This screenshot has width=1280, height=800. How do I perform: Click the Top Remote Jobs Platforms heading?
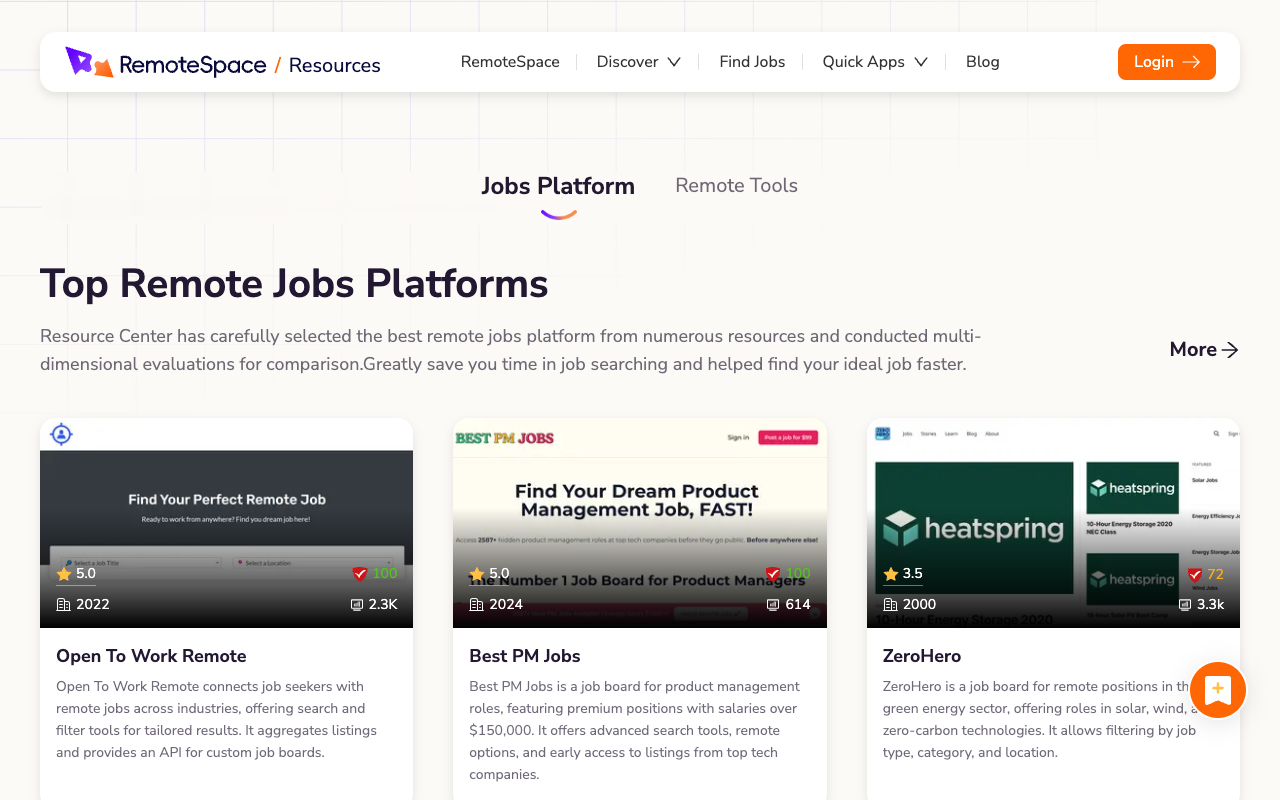click(x=294, y=284)
